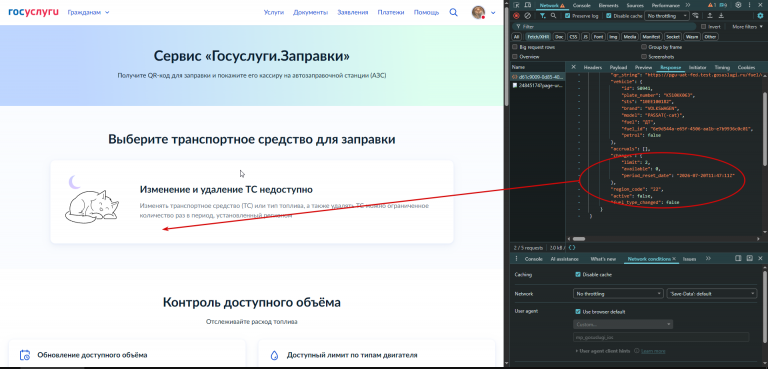Clear the network log
768x369 pixels.
[528, 16]
